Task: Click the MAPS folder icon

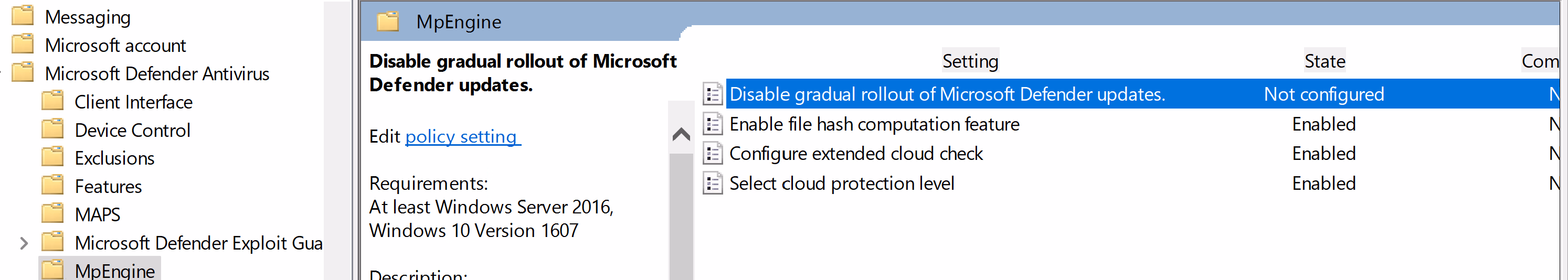Action: [53, 214]
